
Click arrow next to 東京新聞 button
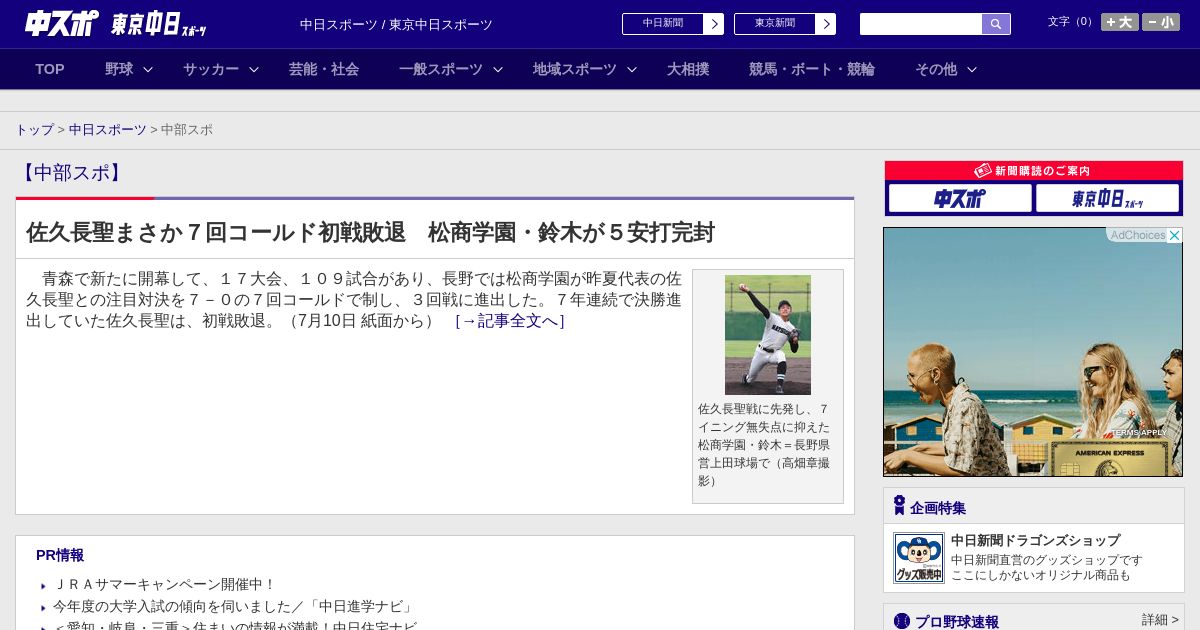click(x=826, y=24)
